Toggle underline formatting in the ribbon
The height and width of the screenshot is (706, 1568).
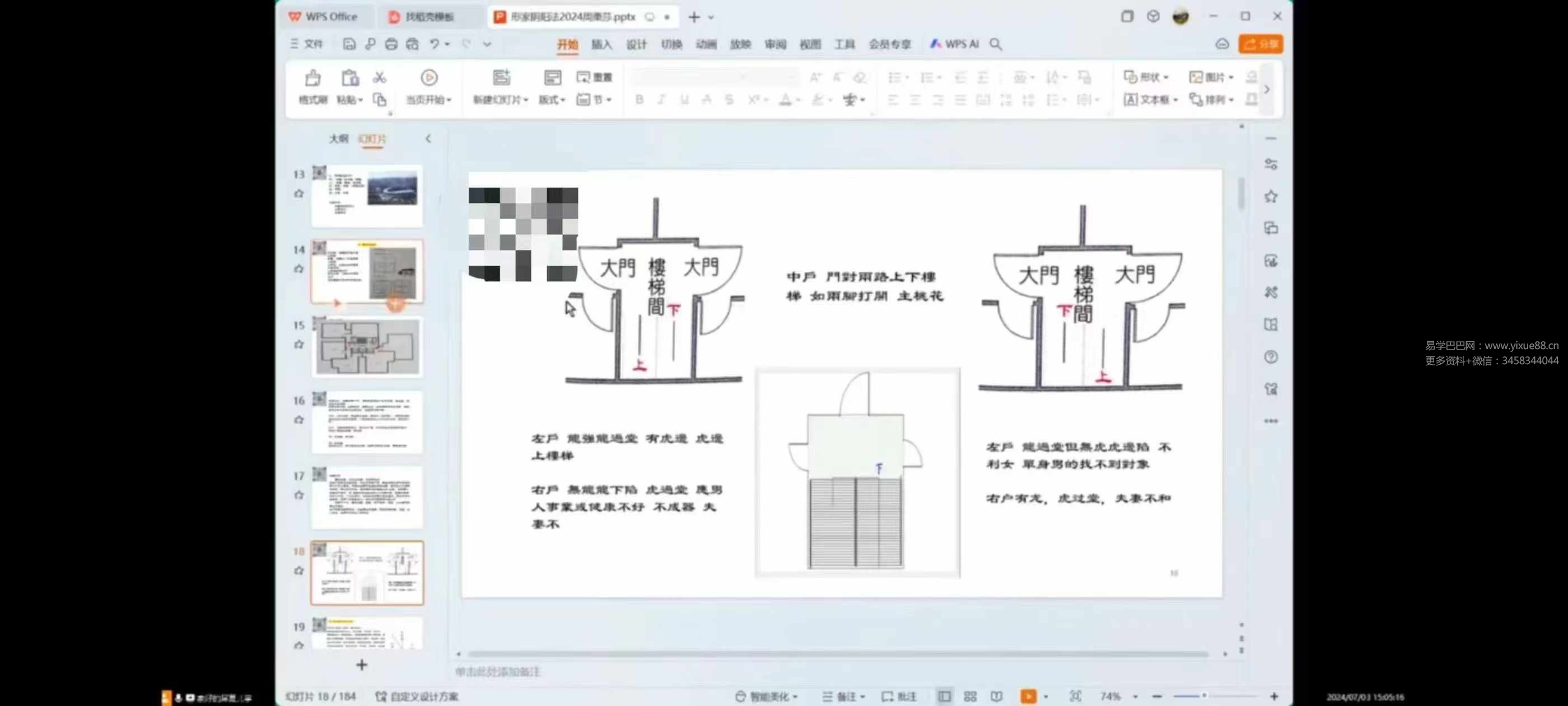pyautogui.click(x=684, y=99)
